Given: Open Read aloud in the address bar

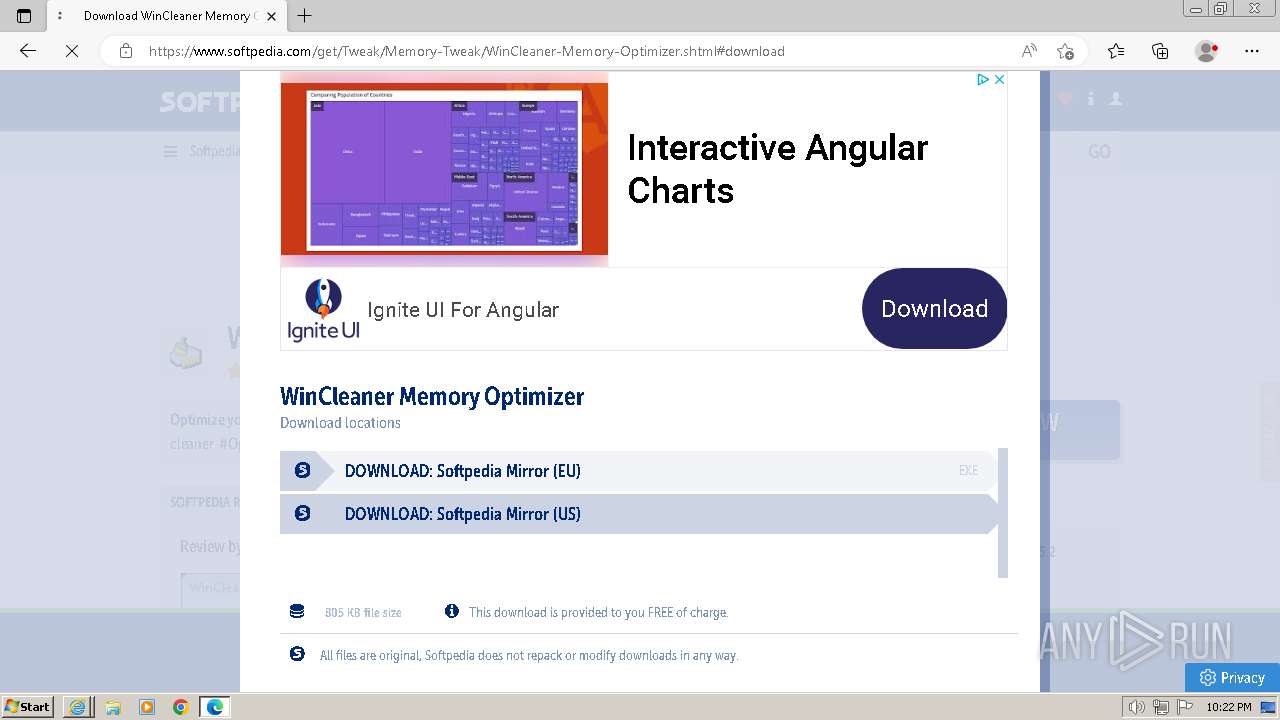Looking at the screenshot, I should [x=1029, y=51].
